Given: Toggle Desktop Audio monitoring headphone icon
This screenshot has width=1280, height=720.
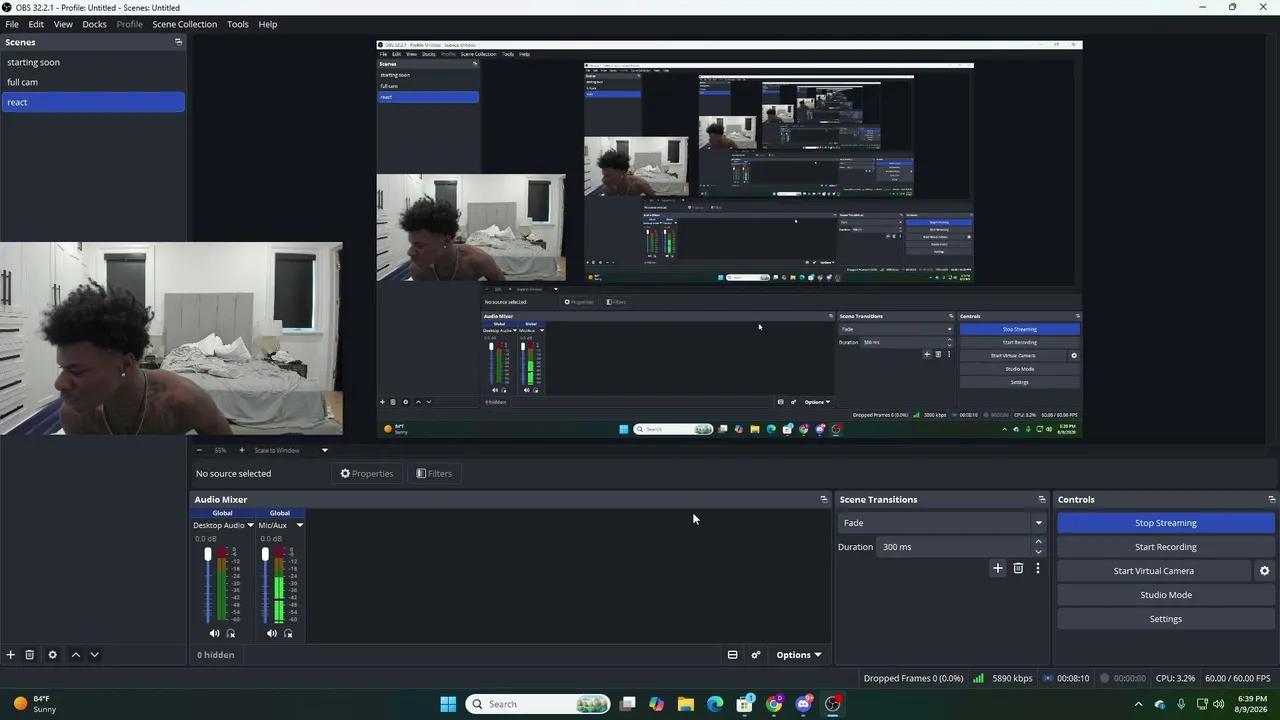Looking at the screenshot, I should coord(231,633).
